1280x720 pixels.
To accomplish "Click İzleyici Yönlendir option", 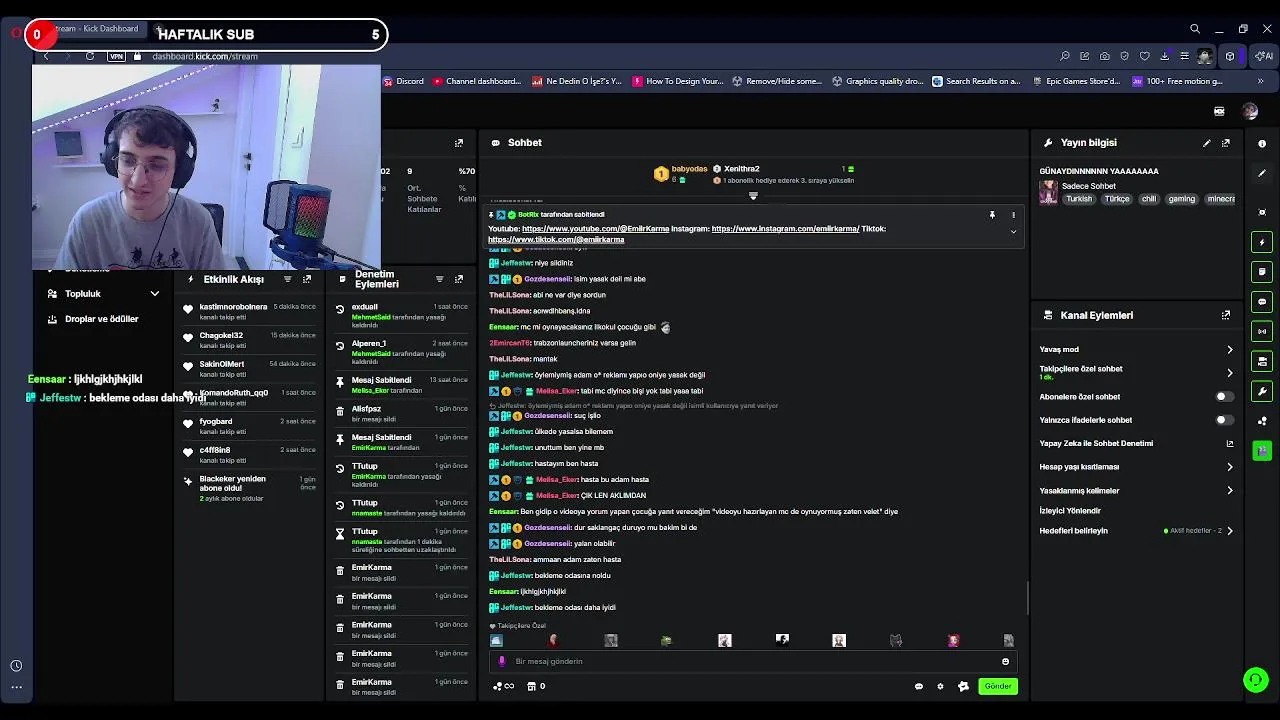I will [1070, 511].
